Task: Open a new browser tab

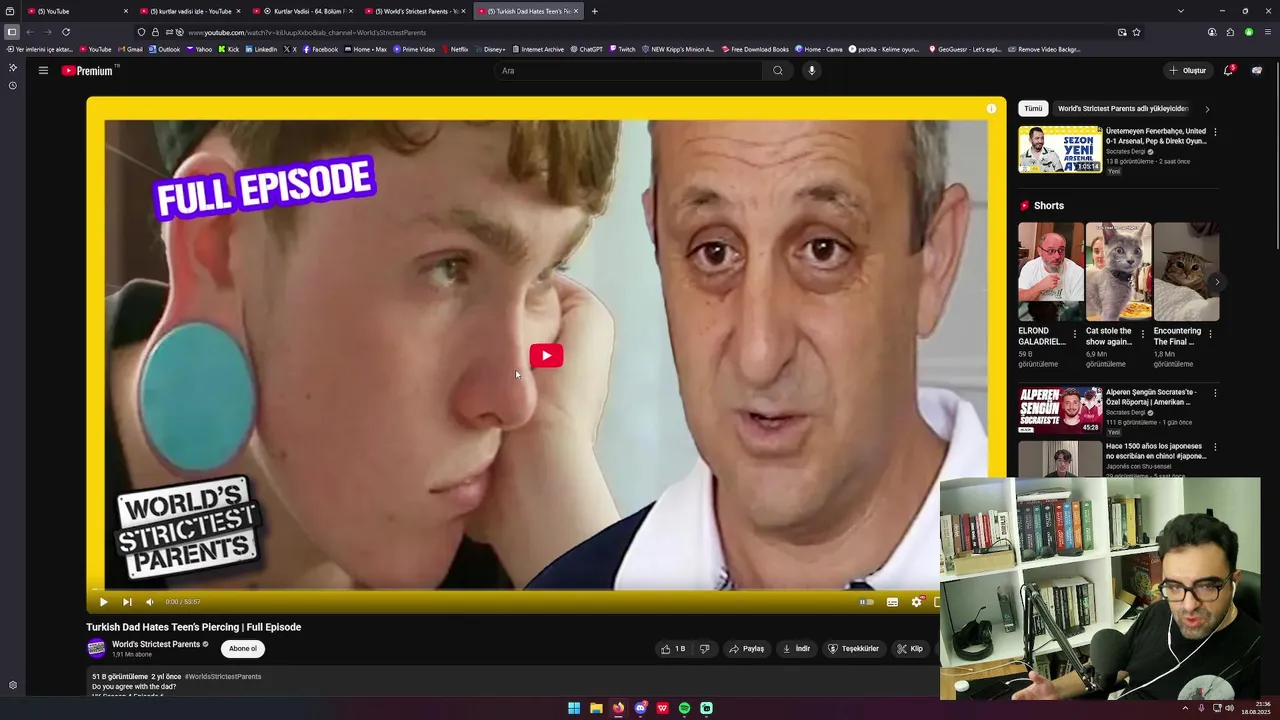Action: (x=594, y=11)
